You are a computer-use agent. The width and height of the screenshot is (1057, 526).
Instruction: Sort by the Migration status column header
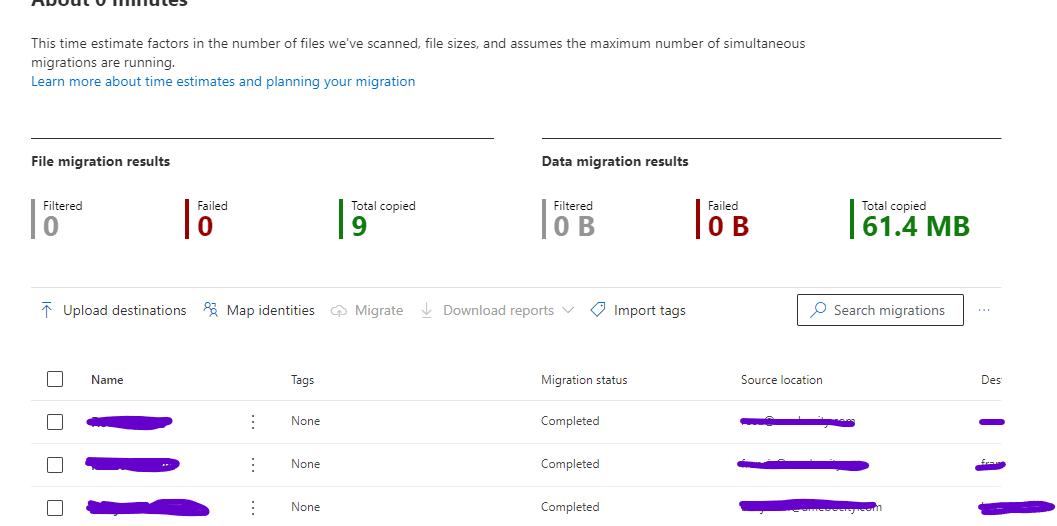coord(584,380)
